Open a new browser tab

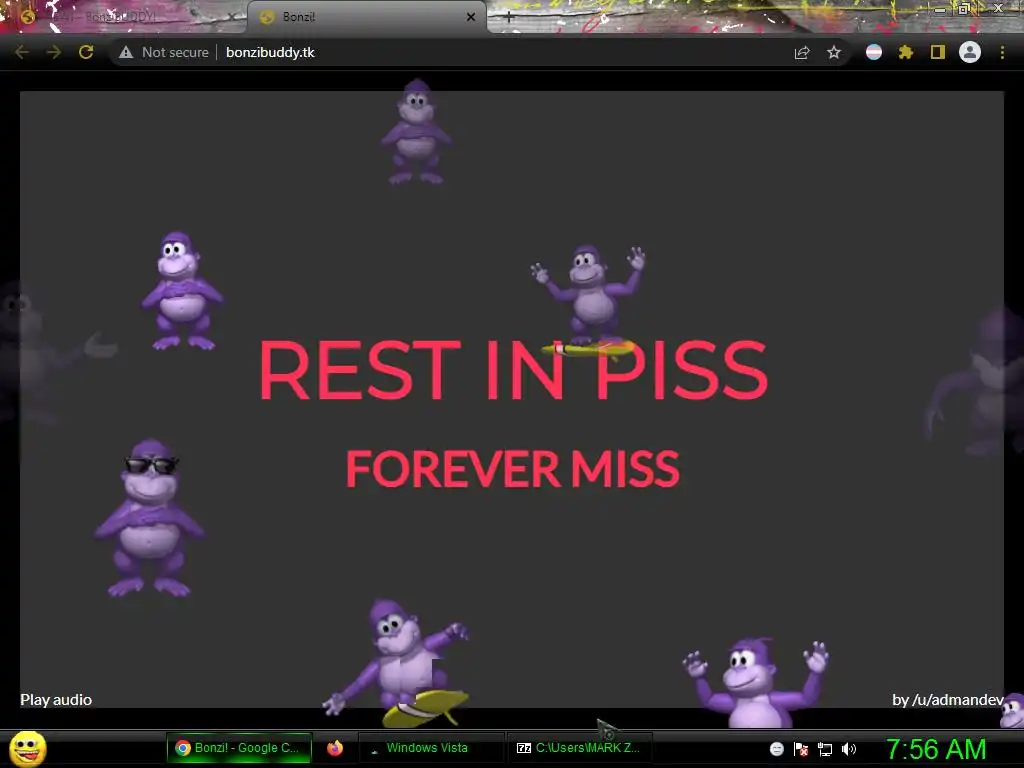[509, 17]
